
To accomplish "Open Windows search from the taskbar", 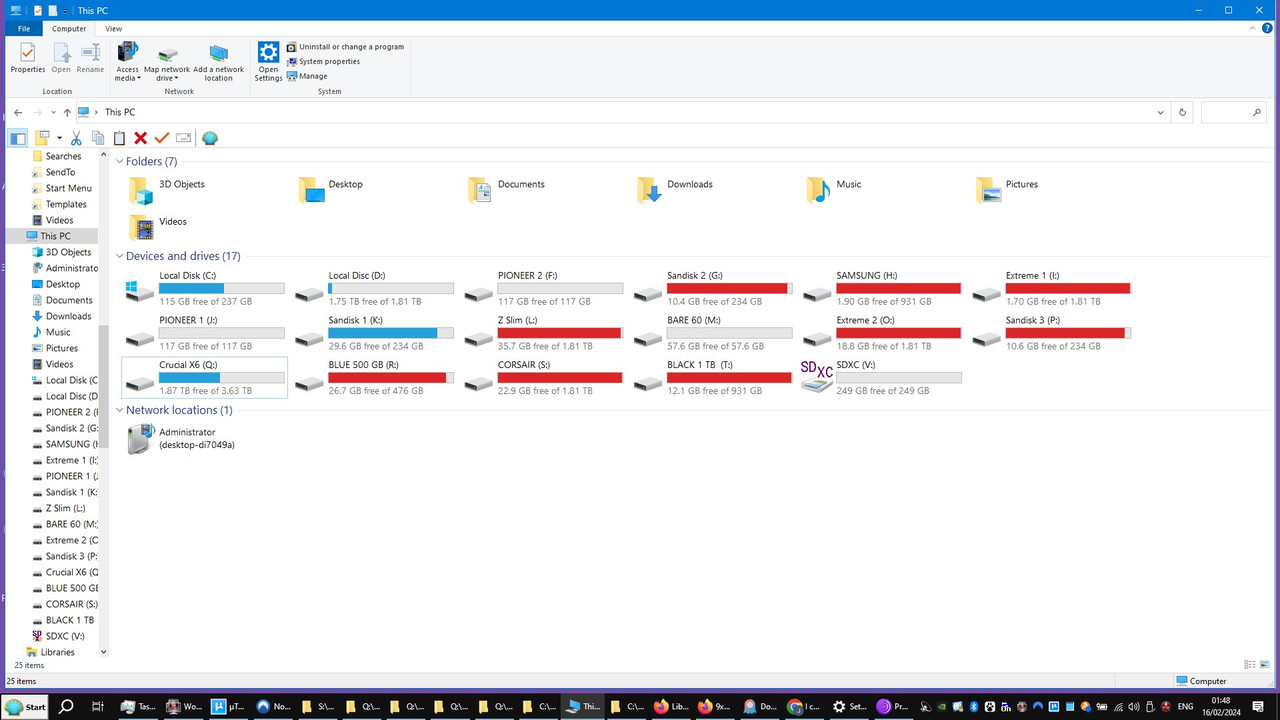I will coord(66,706).
